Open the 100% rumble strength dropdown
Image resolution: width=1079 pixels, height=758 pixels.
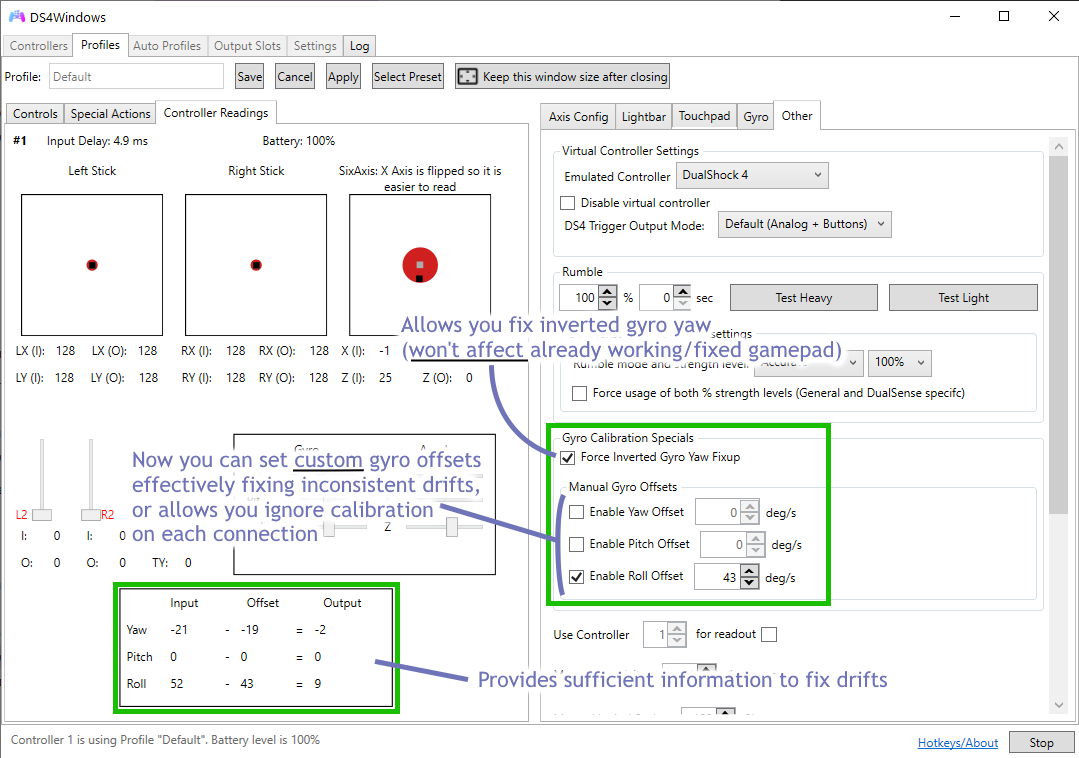coord(900,362)
